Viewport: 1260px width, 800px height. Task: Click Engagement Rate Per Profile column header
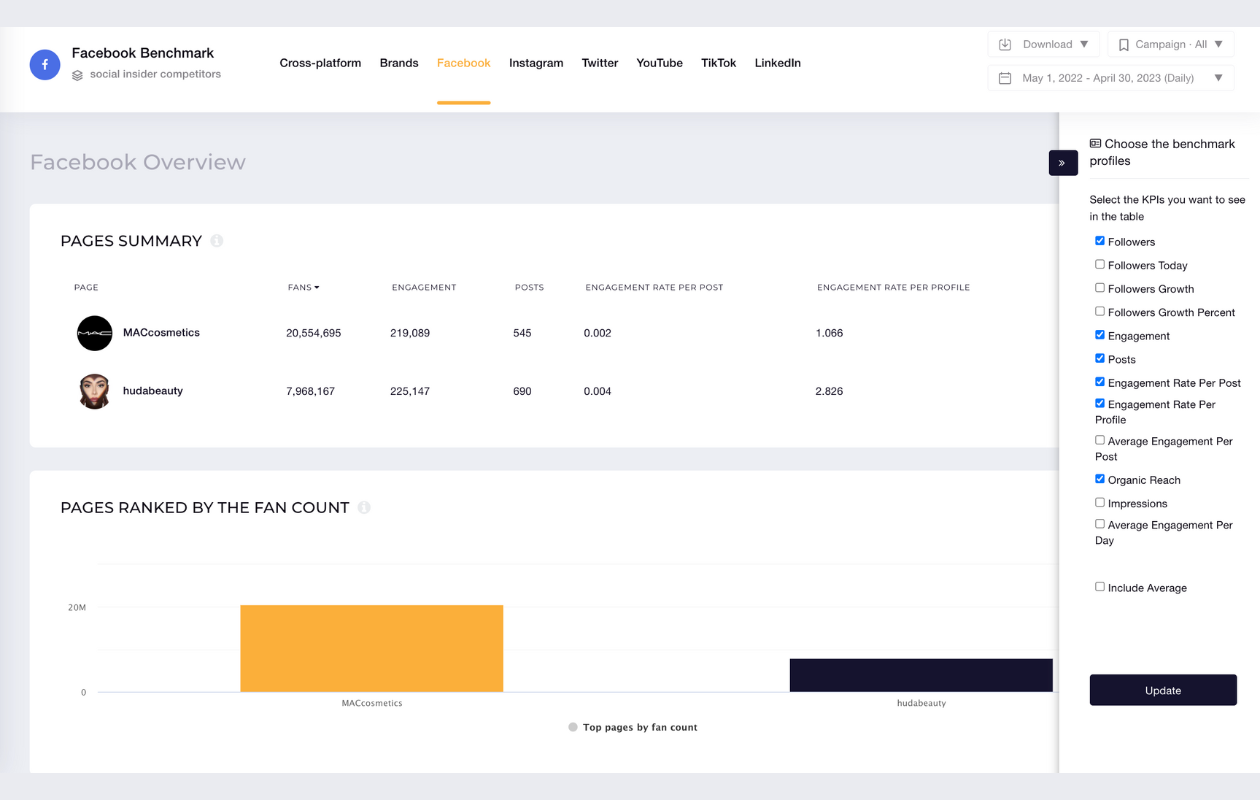tap(894, 287)
